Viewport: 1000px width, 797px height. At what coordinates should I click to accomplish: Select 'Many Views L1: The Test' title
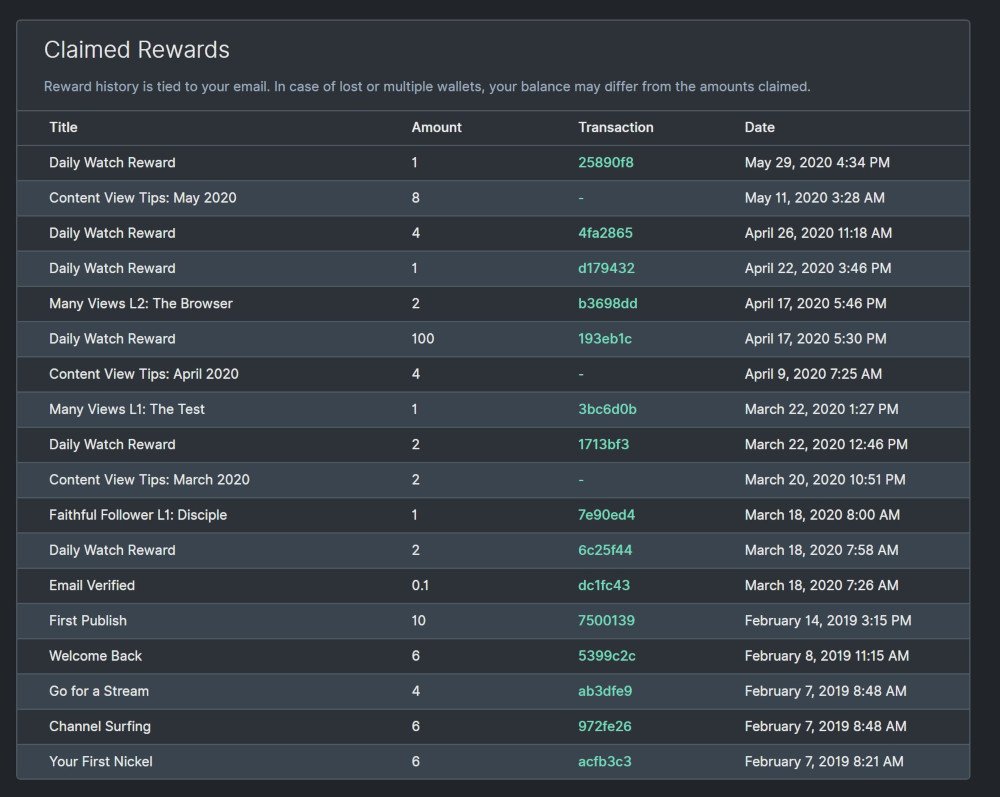[126, 409]
